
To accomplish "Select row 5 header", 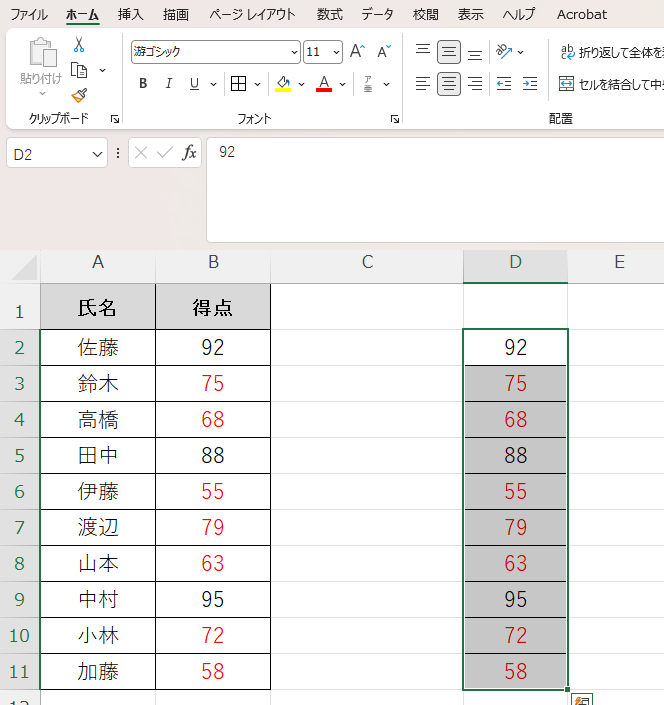I will tap(19, 455).
